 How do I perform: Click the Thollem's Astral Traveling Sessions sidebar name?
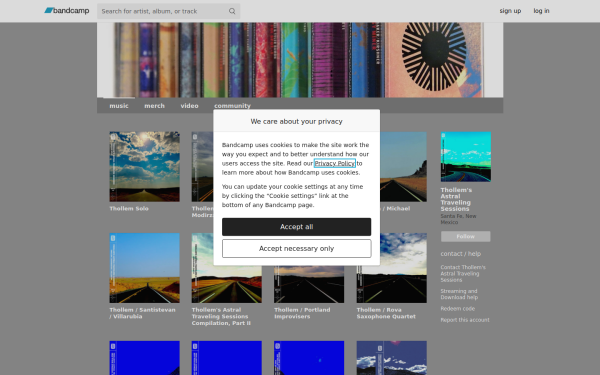(x=456, y=199)
